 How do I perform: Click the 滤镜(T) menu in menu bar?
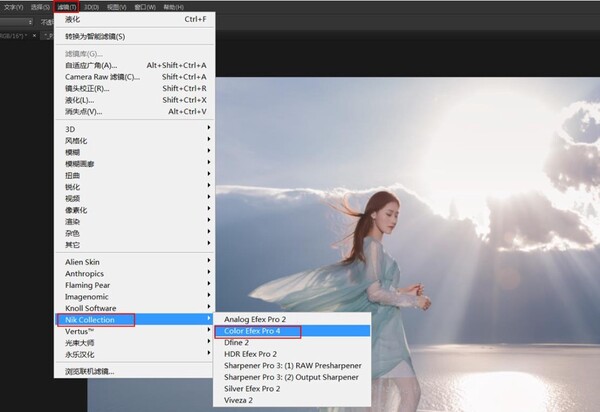[x=67, y=7]
